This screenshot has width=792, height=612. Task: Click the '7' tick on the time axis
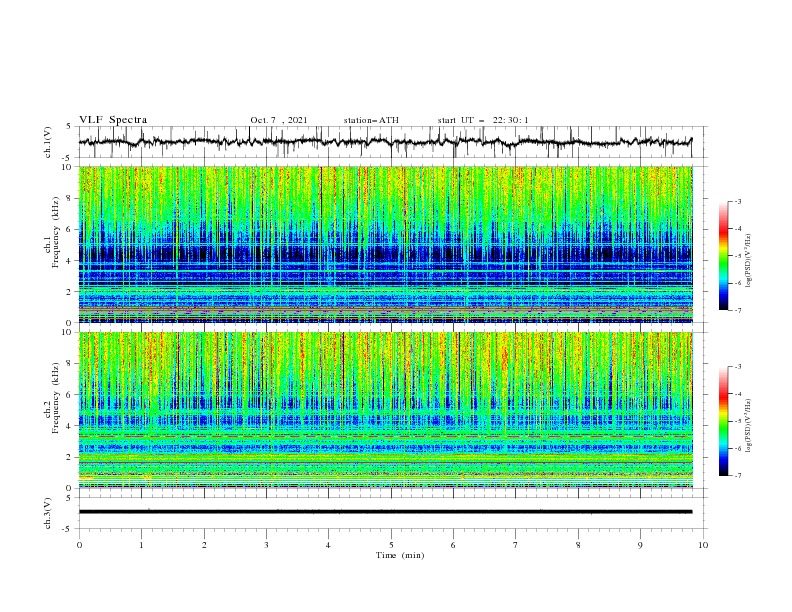coord(516,545)
